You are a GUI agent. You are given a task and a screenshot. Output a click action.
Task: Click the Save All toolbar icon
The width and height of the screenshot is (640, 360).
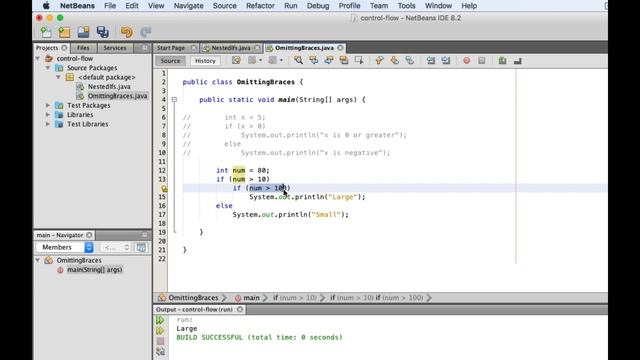102,32
